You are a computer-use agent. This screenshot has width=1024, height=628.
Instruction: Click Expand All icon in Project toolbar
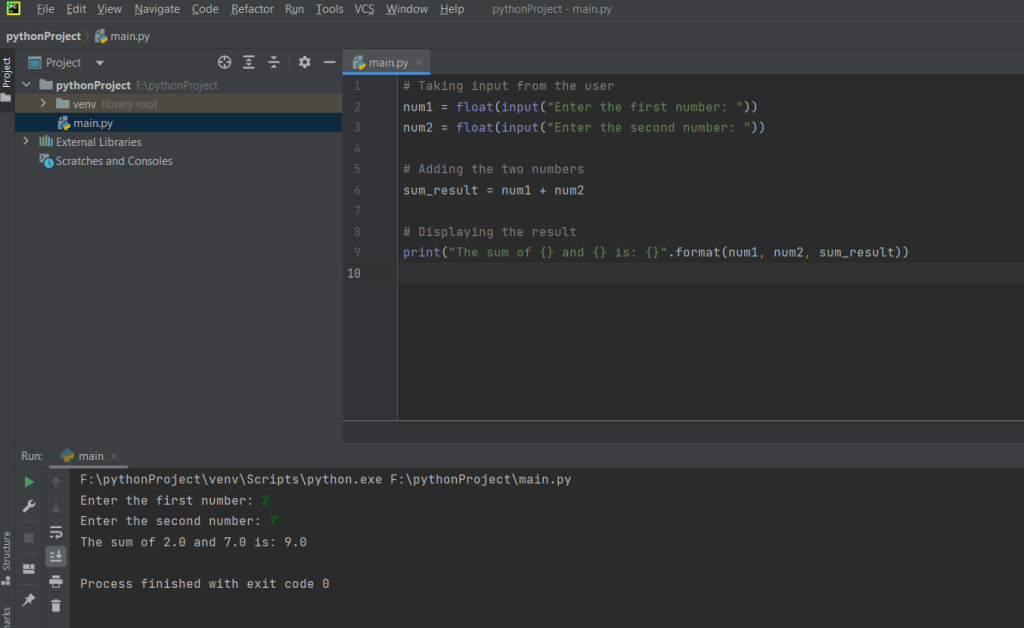point(249,62)
